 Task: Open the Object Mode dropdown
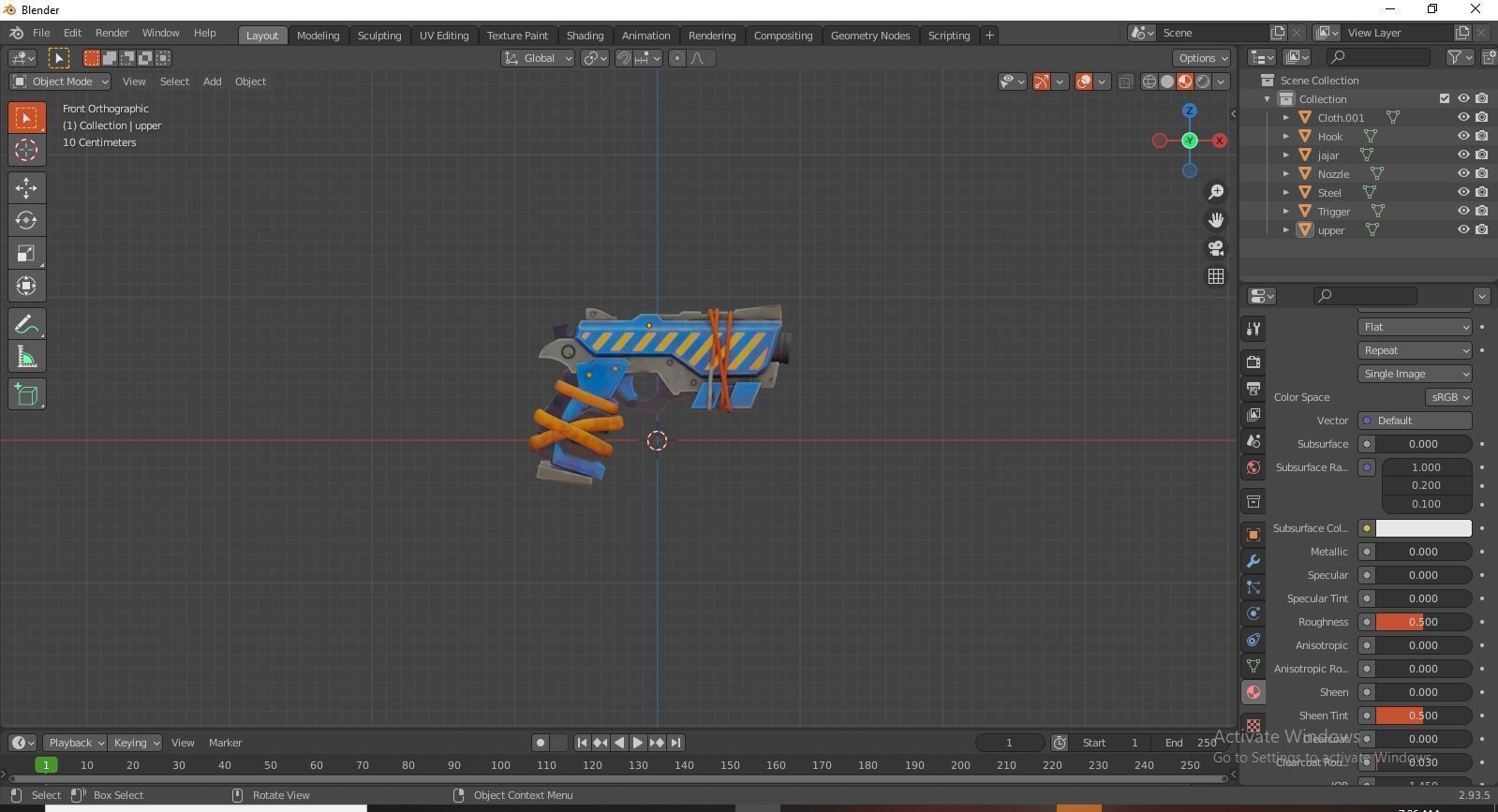pos(60,81)
